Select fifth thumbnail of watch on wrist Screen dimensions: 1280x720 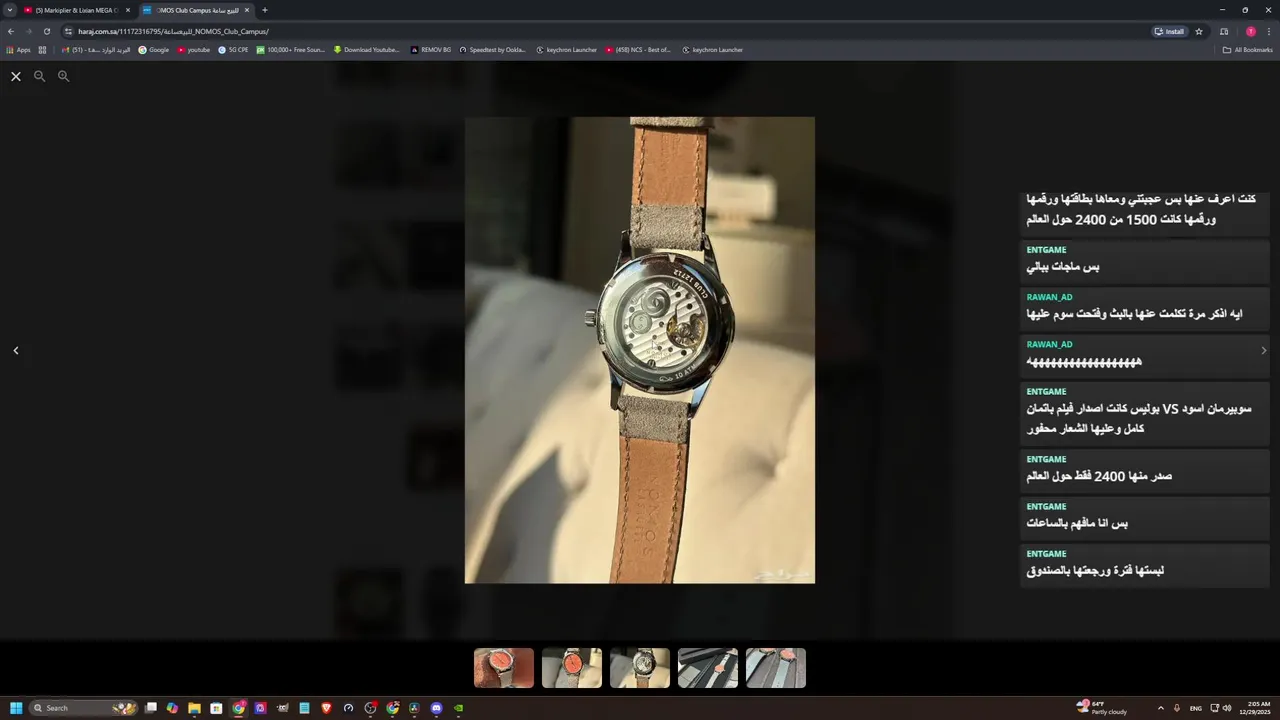[x=776, y=668]
